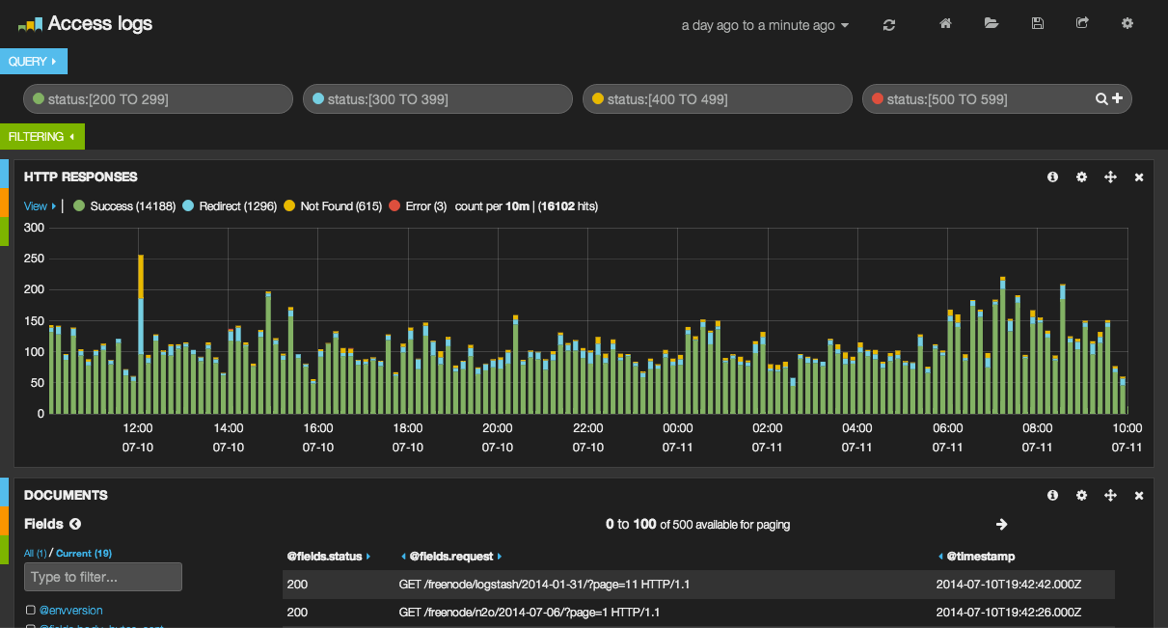Screen dimensions: 1168x628
Task: Click the green dot on the 200 status query
Action: tap(37, 98)
